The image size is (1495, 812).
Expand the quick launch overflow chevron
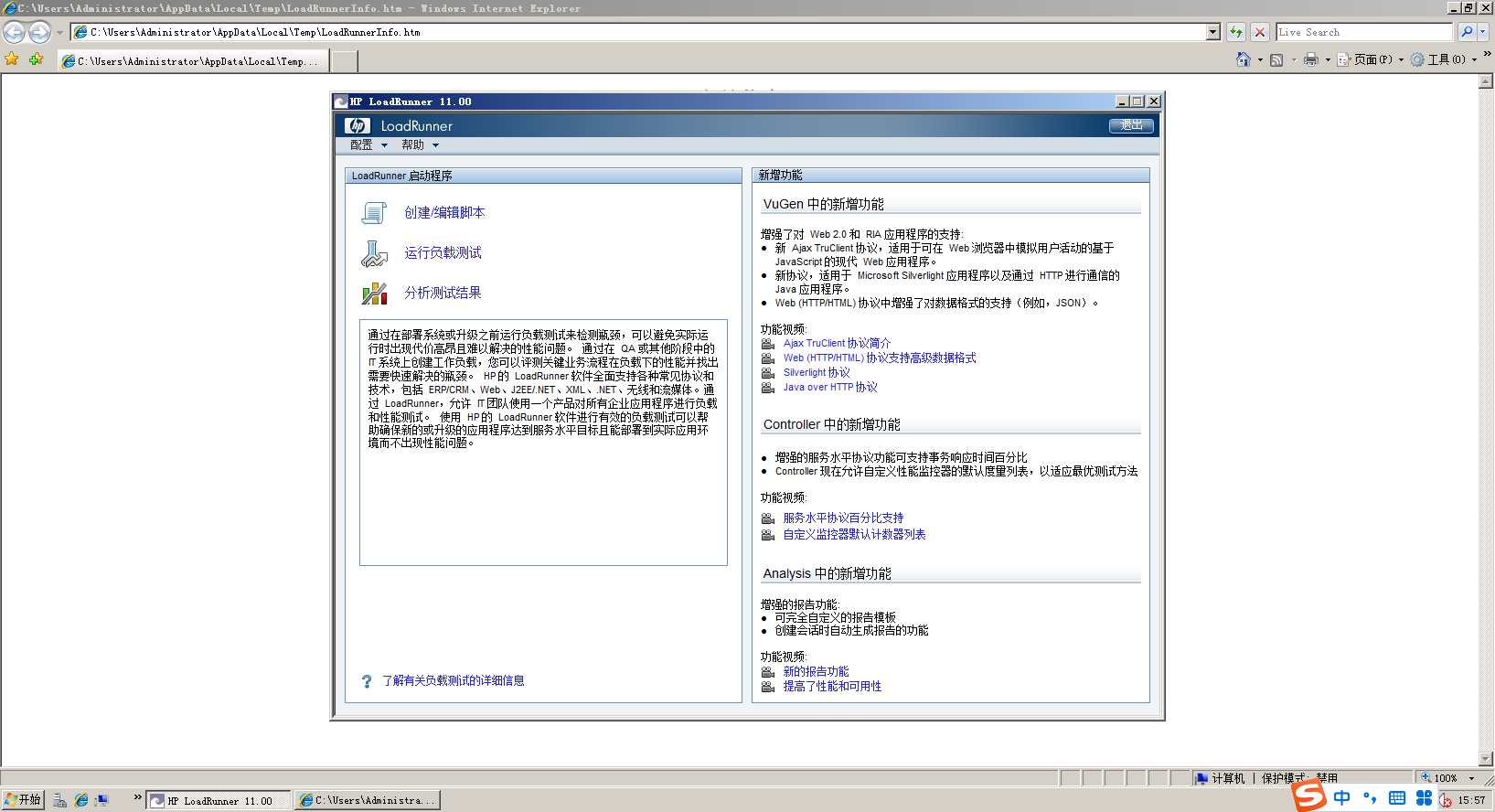point(137,797)
